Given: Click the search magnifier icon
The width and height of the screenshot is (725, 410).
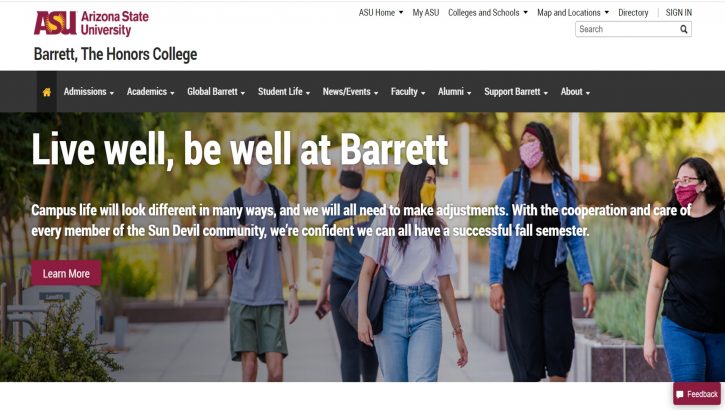Looking at the screenshot, I should point(683,30).
